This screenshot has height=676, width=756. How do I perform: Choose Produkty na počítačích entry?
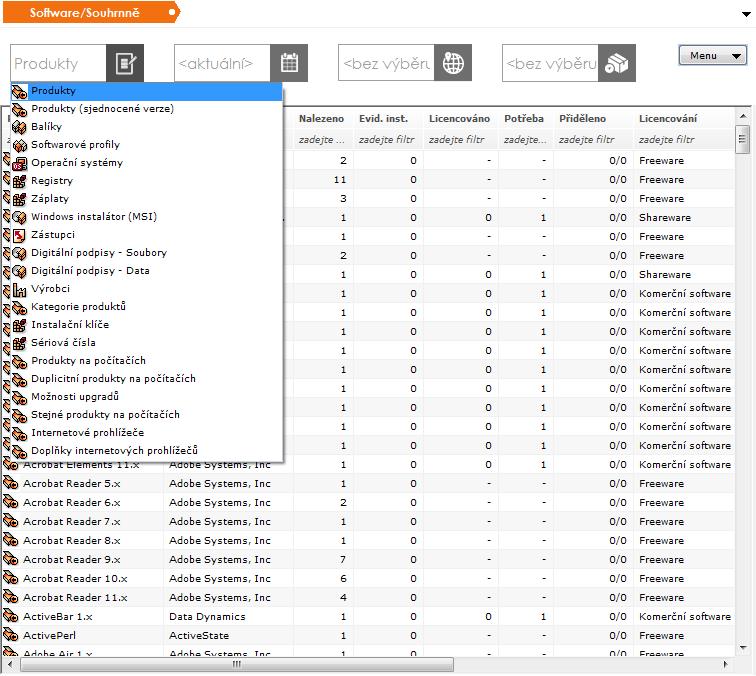tap(147, 361)
